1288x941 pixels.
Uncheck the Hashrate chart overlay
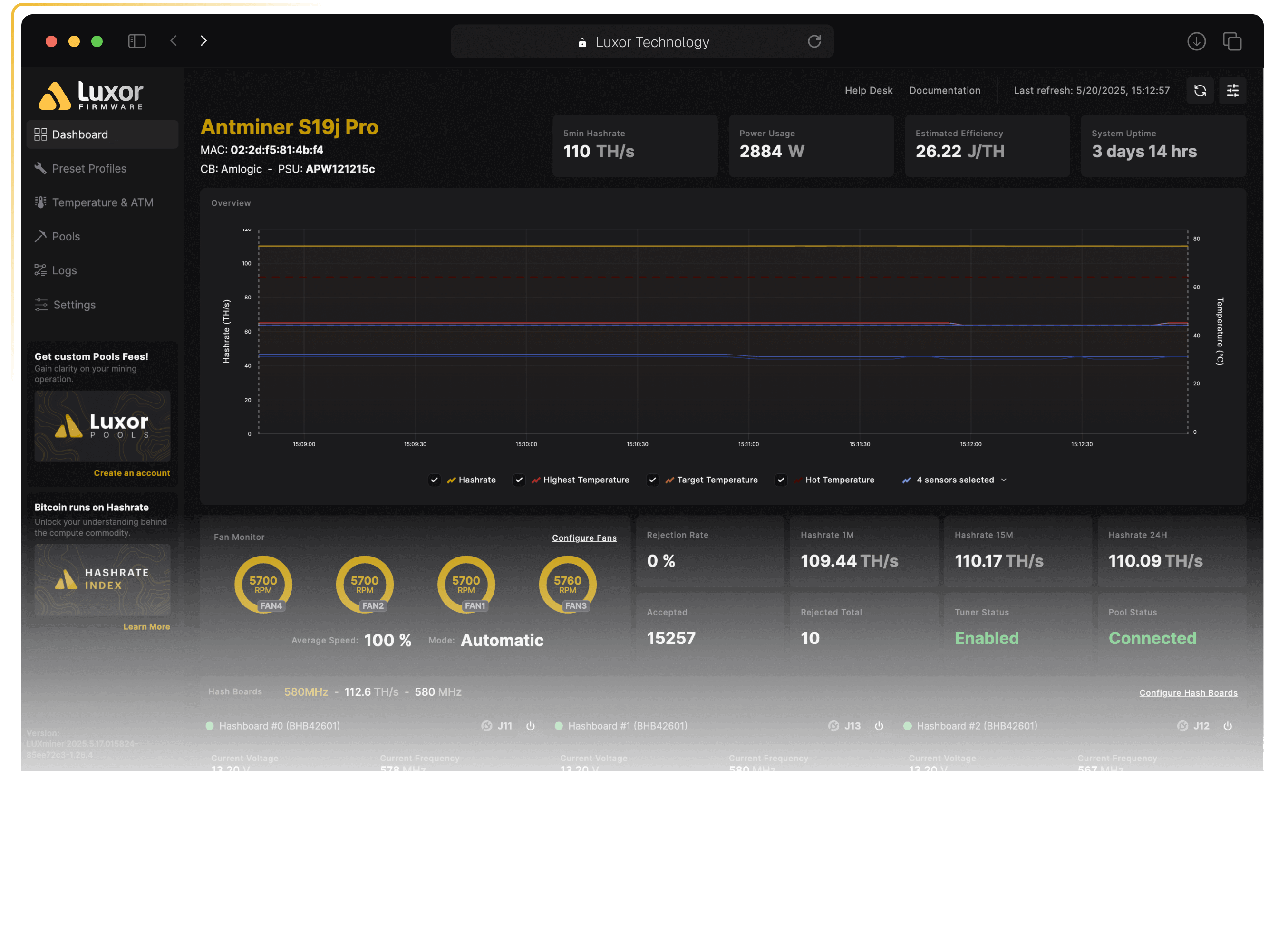pos(434,480)
